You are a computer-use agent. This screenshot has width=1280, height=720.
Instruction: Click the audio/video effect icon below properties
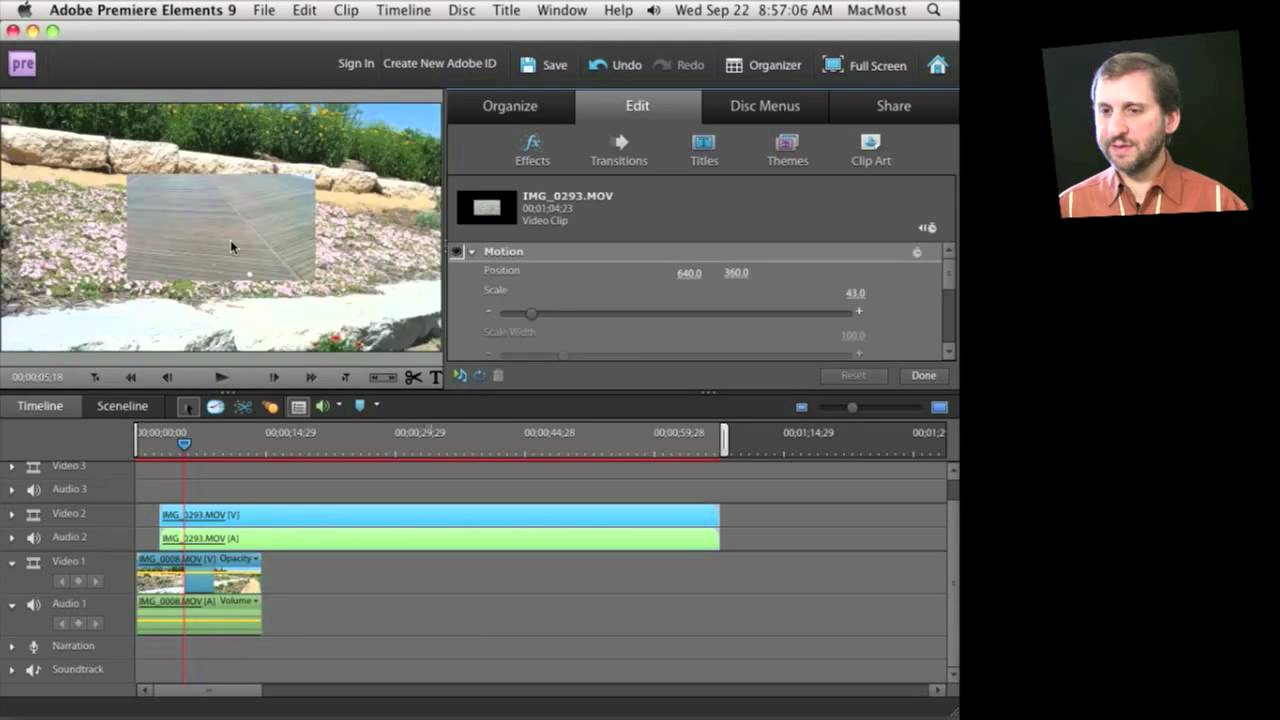(460, 376)
